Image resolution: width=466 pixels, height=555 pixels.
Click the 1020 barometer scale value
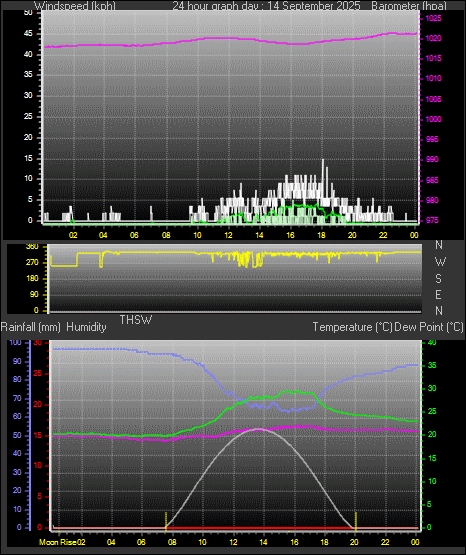coord(433,38)
